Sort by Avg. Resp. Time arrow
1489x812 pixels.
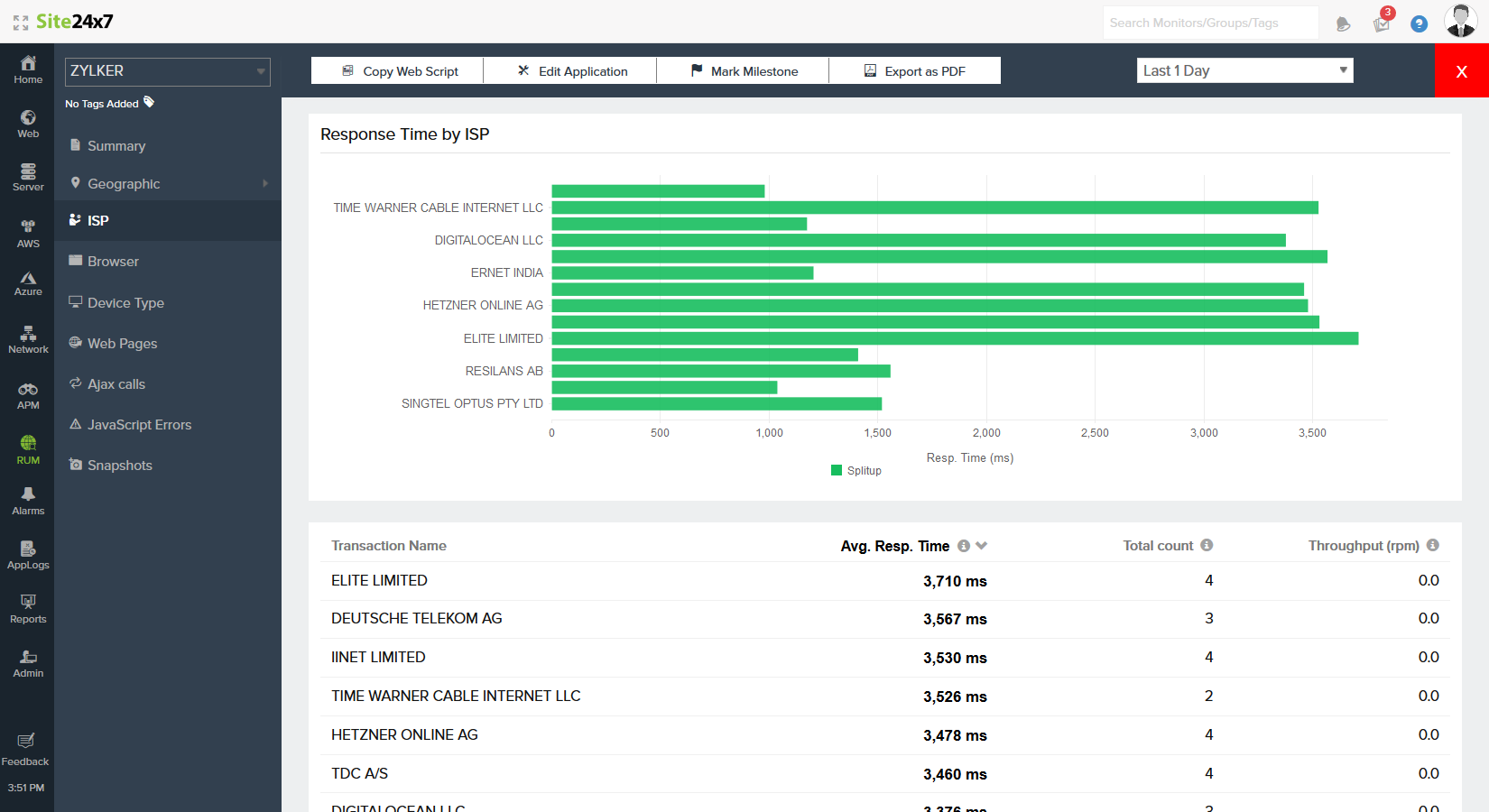coord(982,546)
